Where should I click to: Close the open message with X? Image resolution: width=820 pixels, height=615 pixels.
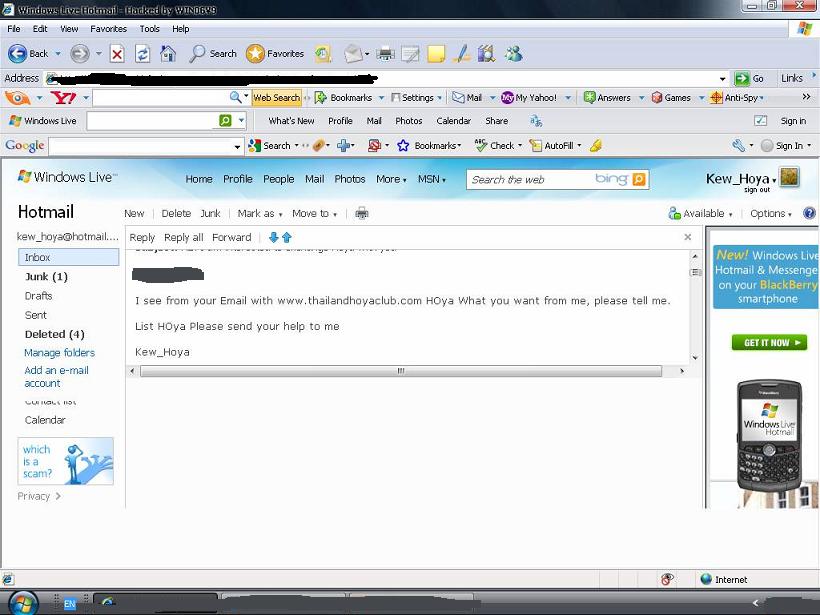pos(688,237)
